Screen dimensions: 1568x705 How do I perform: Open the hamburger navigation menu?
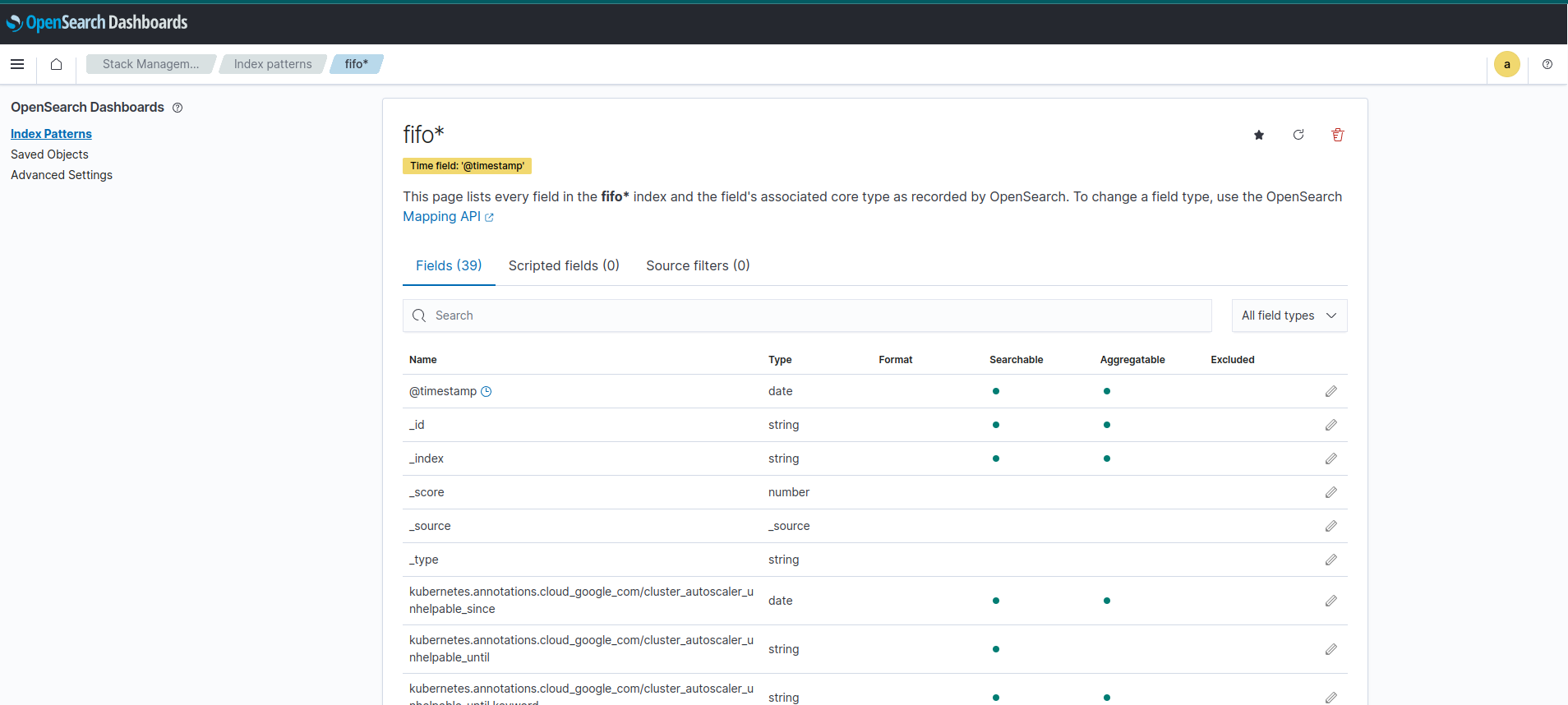click(17, 64)
